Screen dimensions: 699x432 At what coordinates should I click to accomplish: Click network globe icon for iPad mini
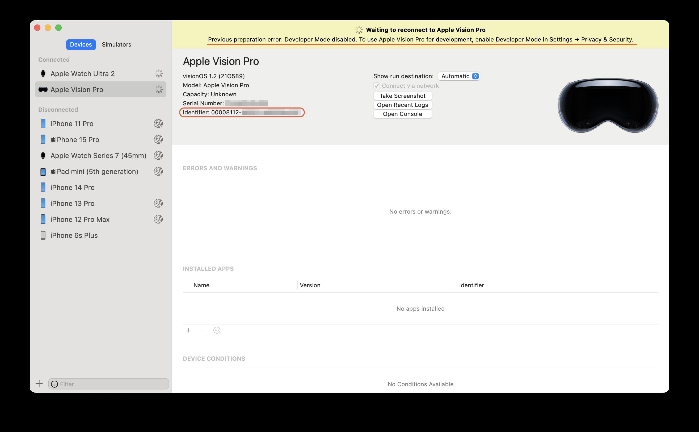point(158,172)
